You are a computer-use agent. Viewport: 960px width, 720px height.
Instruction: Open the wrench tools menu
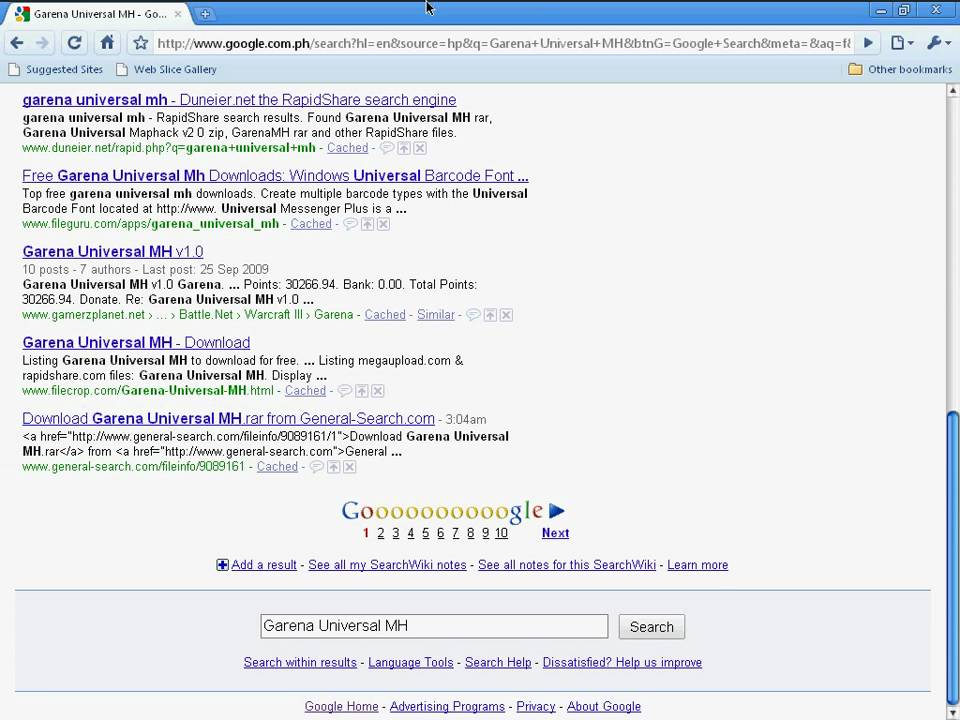(x=939, y=43)
